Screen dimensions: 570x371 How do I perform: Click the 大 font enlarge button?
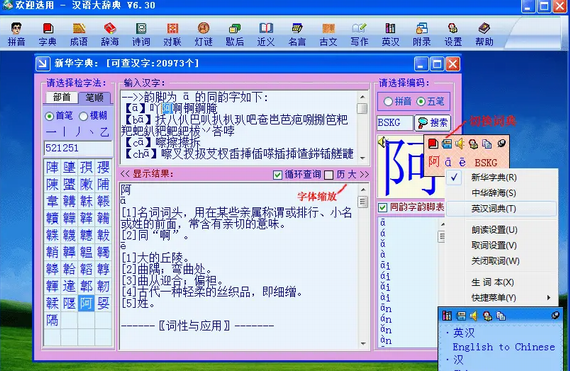pos(351,175)
